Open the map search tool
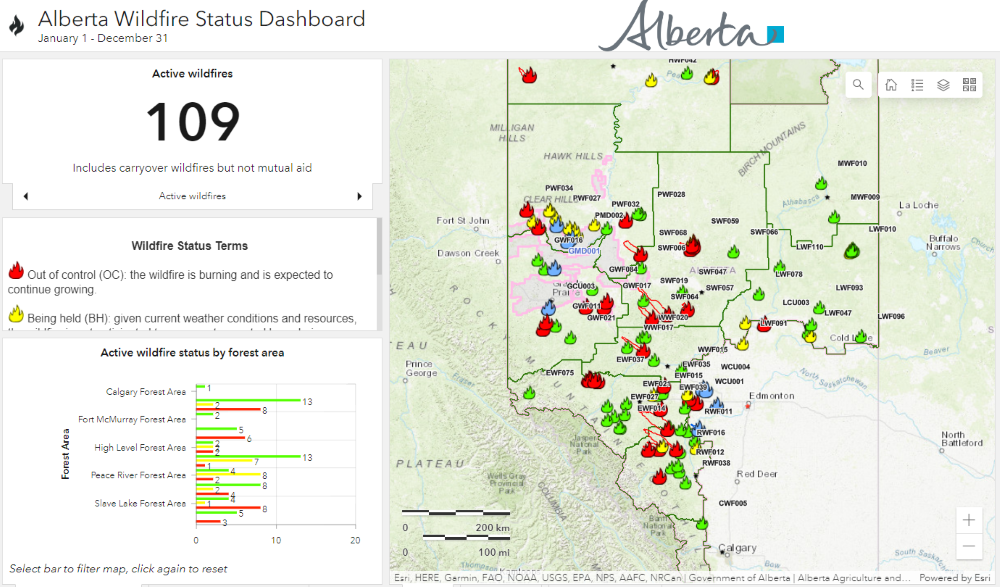The height and width of the screenshot is (587, 1000). [858, 86]
